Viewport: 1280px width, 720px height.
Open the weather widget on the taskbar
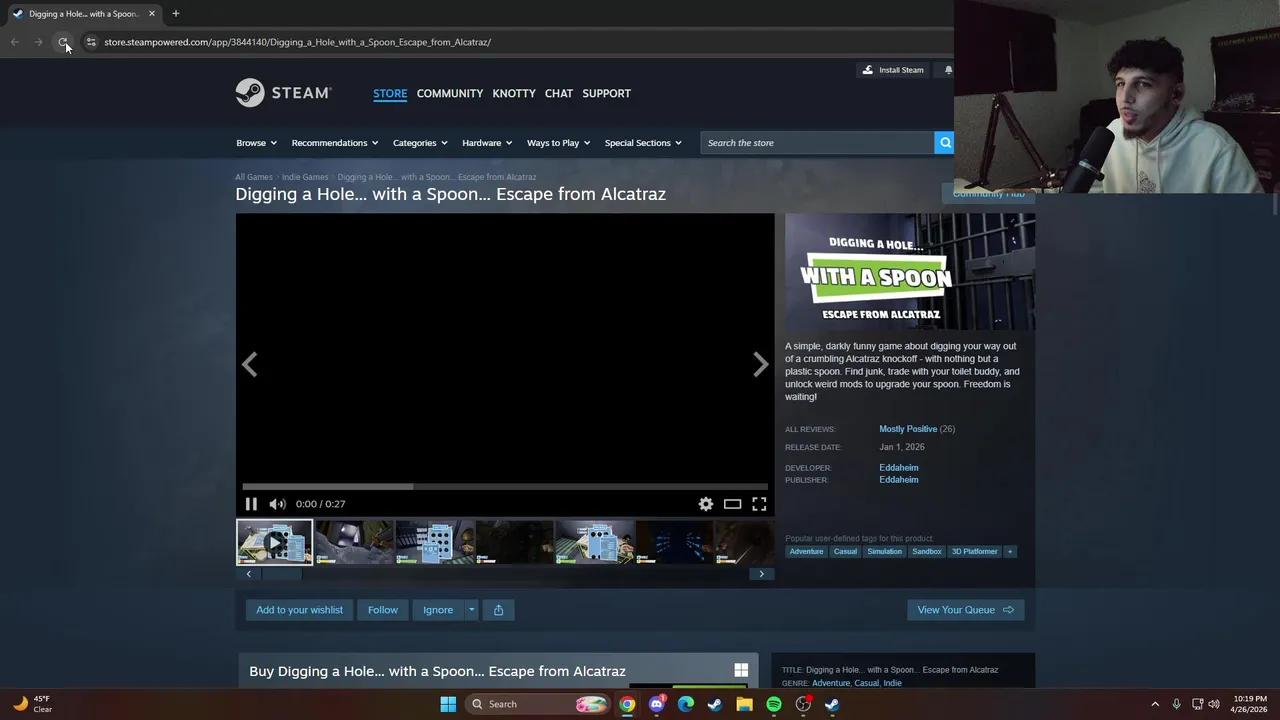tap(32, 704)
